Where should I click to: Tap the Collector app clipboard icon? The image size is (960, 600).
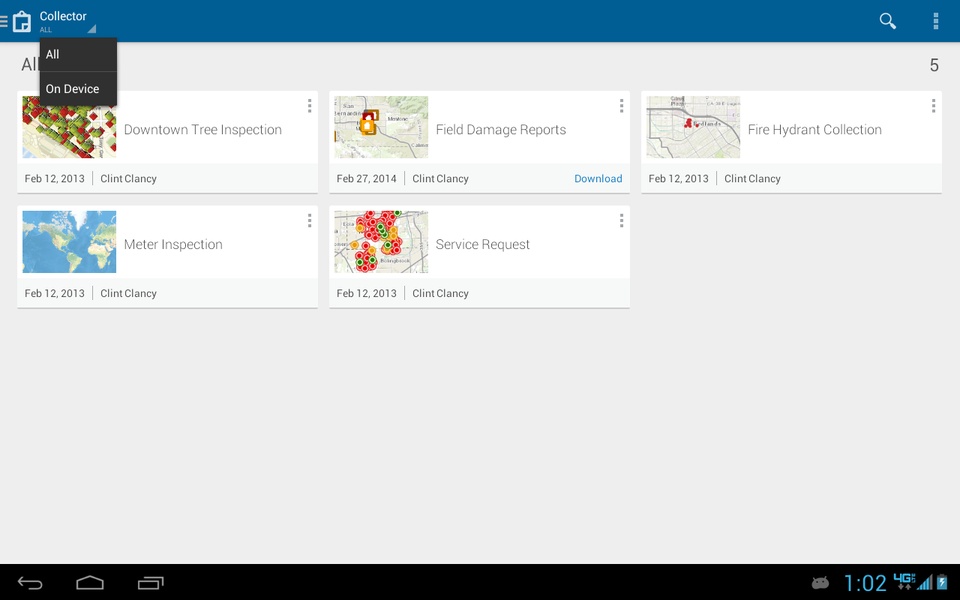point(22,21)
